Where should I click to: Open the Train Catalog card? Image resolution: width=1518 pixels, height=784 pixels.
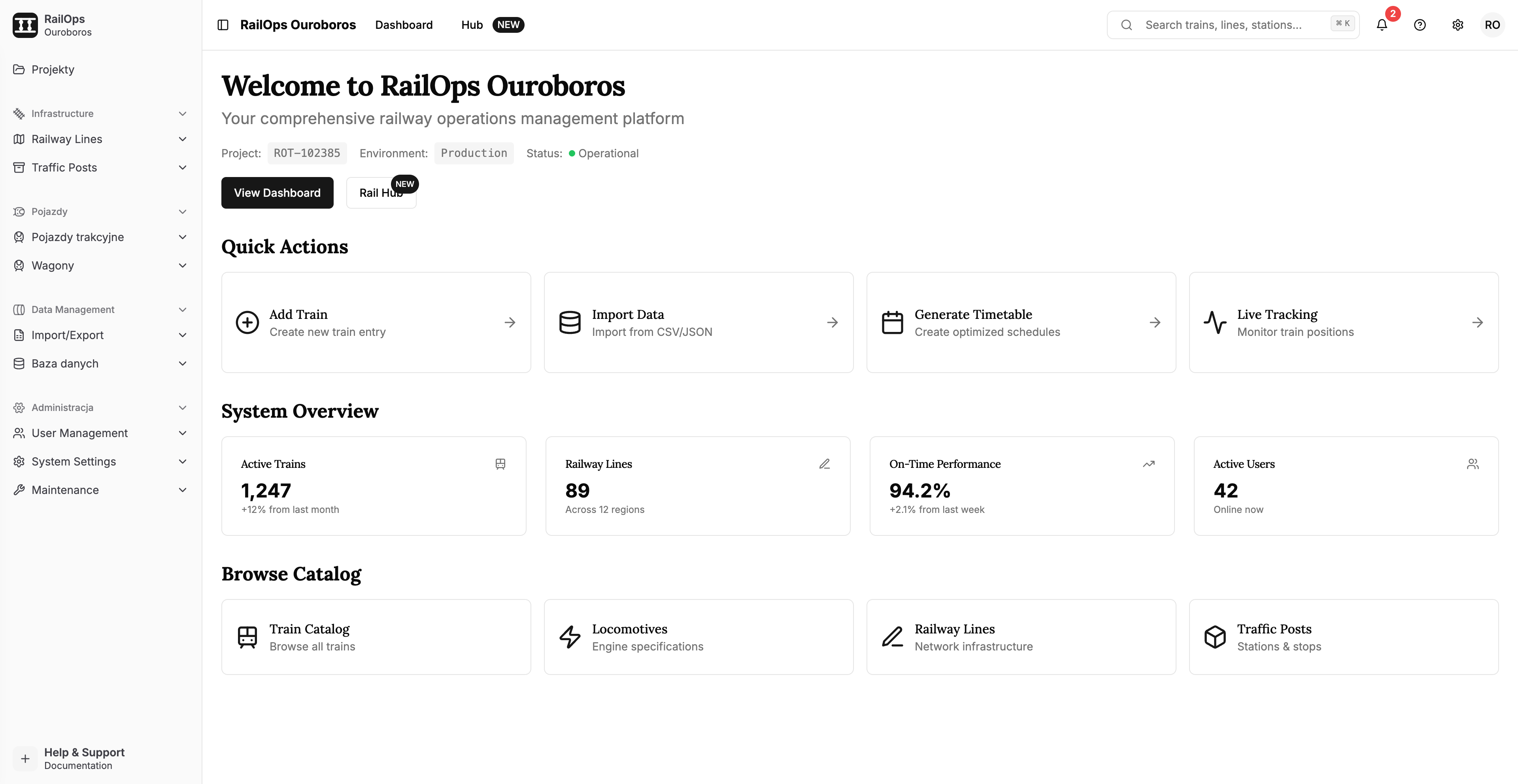pos(376,637)
